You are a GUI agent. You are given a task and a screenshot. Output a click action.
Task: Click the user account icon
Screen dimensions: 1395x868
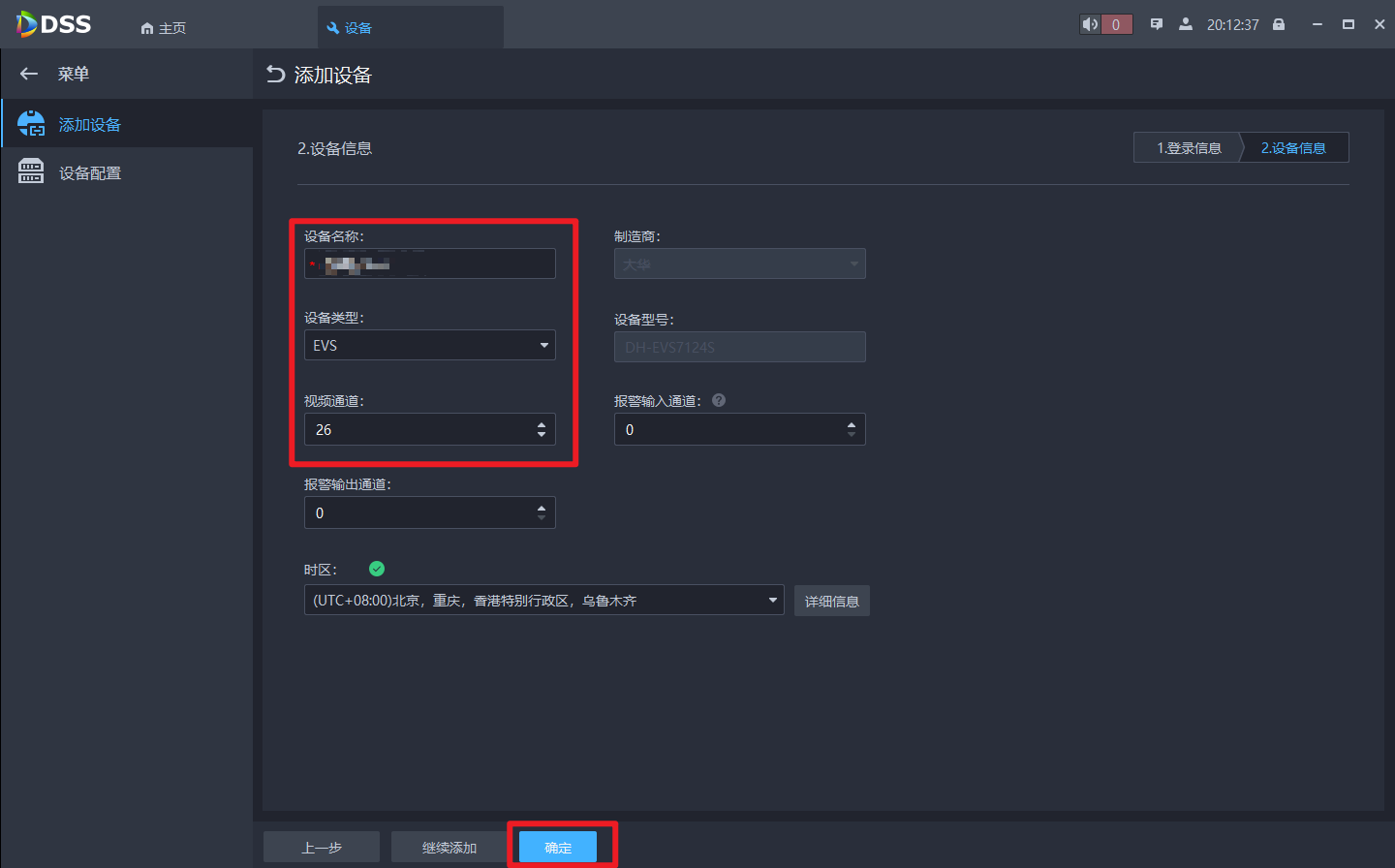point(1185,24)
